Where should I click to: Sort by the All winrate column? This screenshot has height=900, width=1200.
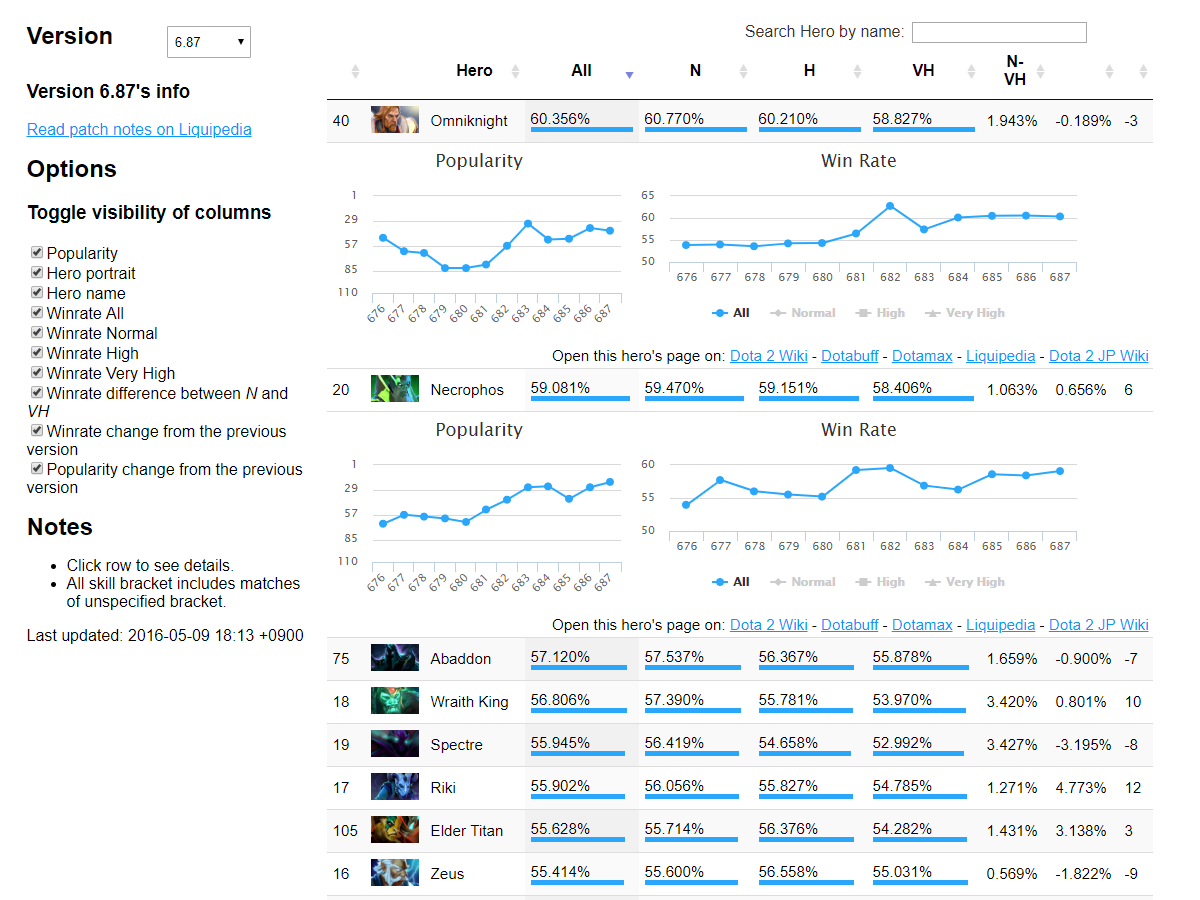click(581, 71)
